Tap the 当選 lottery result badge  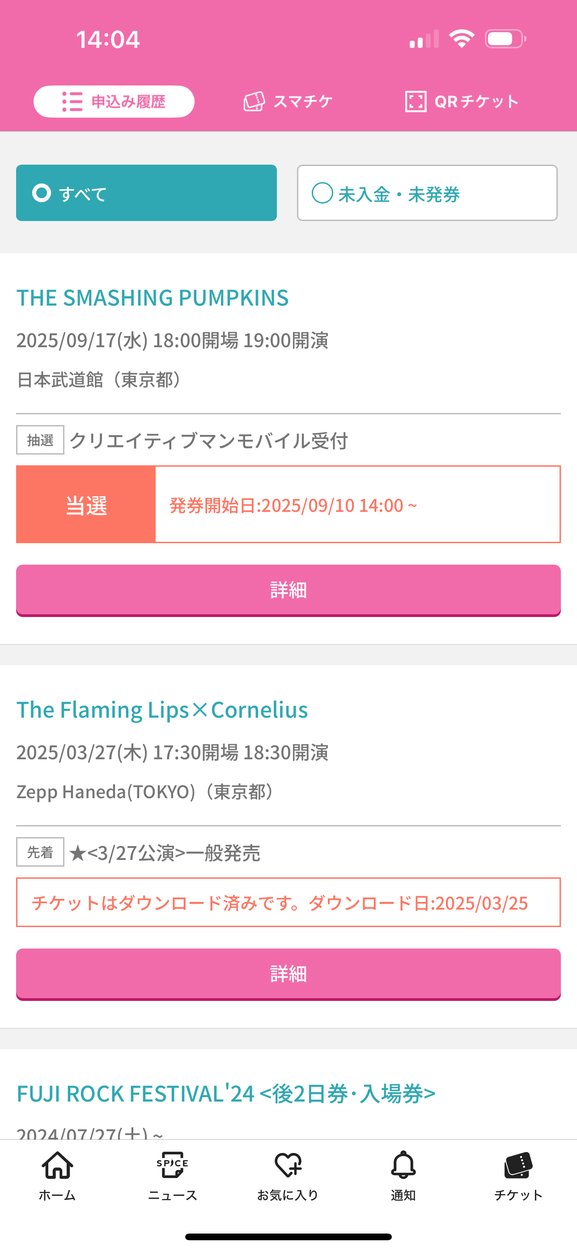point(86,505)
